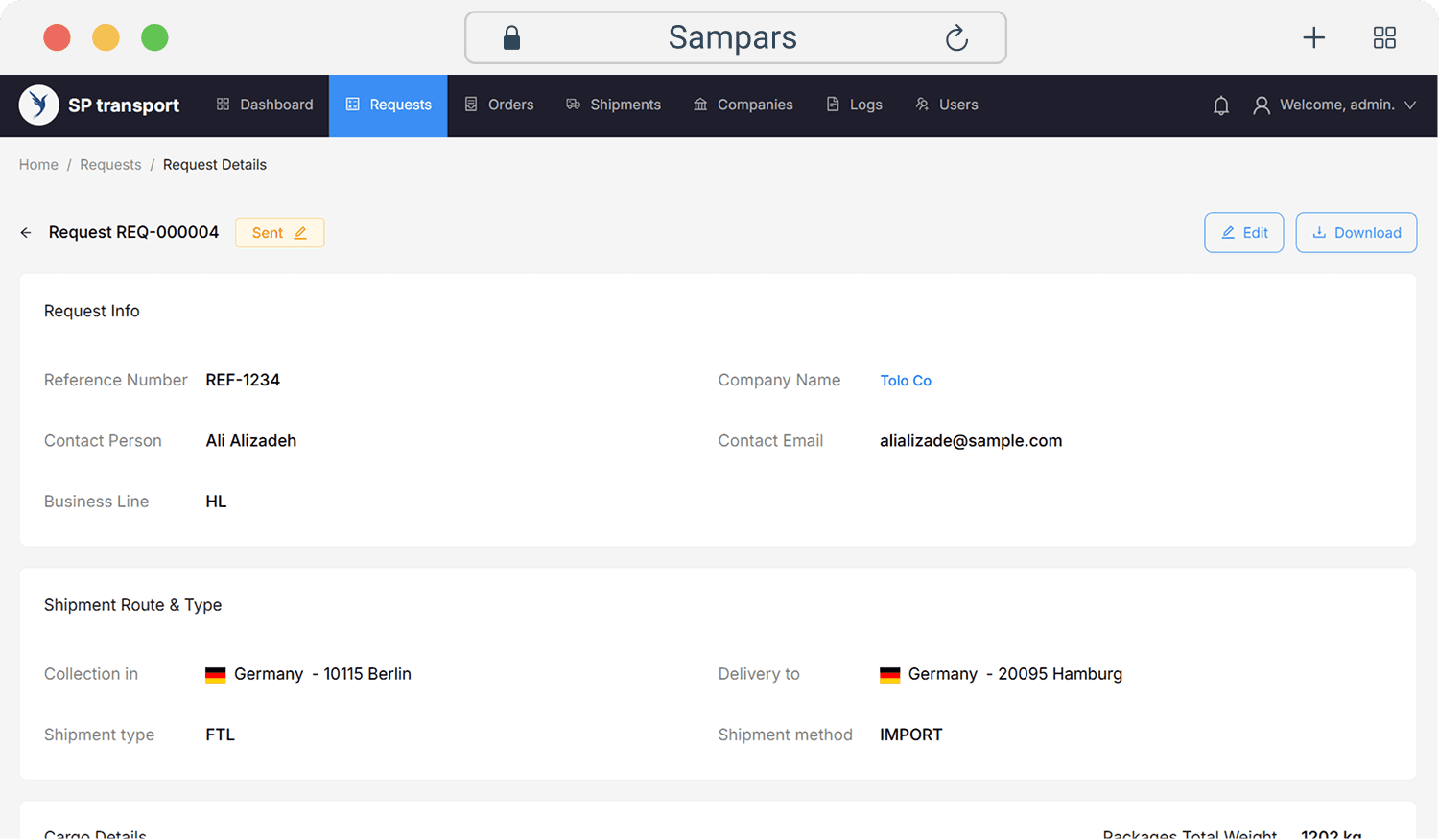Click the browser reload icon
Image resolution: width=1439 pixels, height=840 pixels.
click(x=956, y=38)
